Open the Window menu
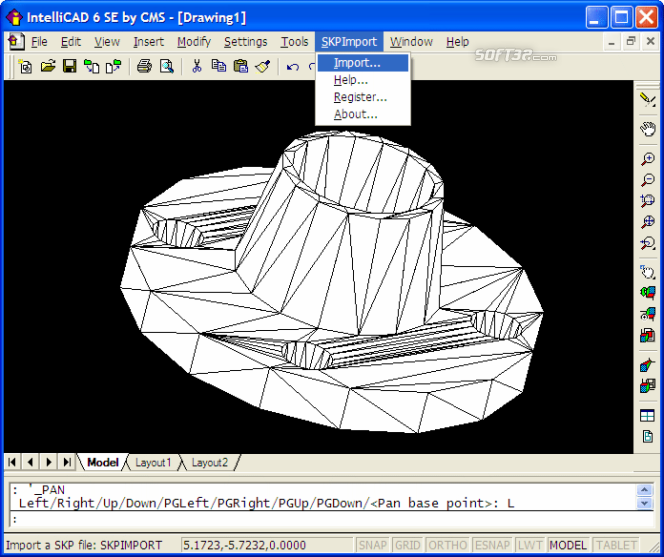The width and height of the screenshot is (664, 557). [x=411, y=42]
